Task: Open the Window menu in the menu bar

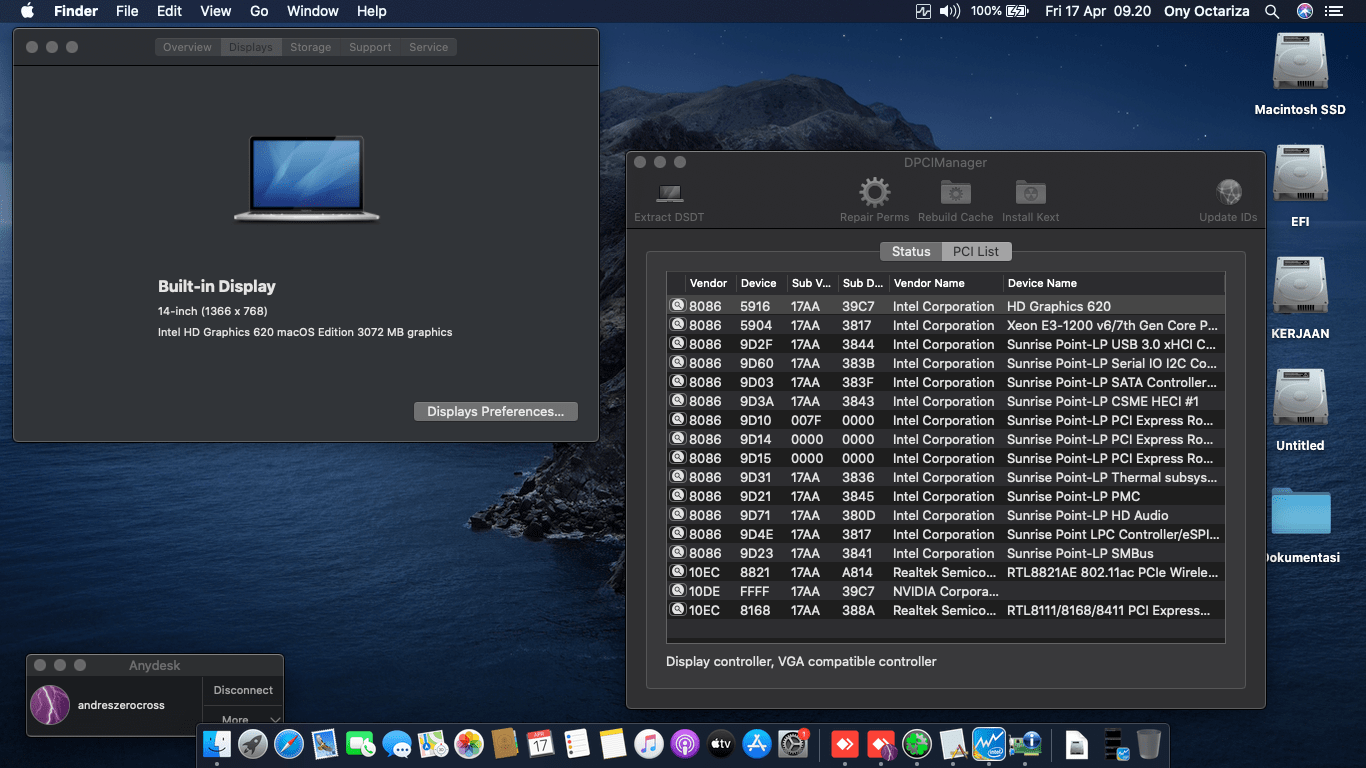Action: coord(312,11)
